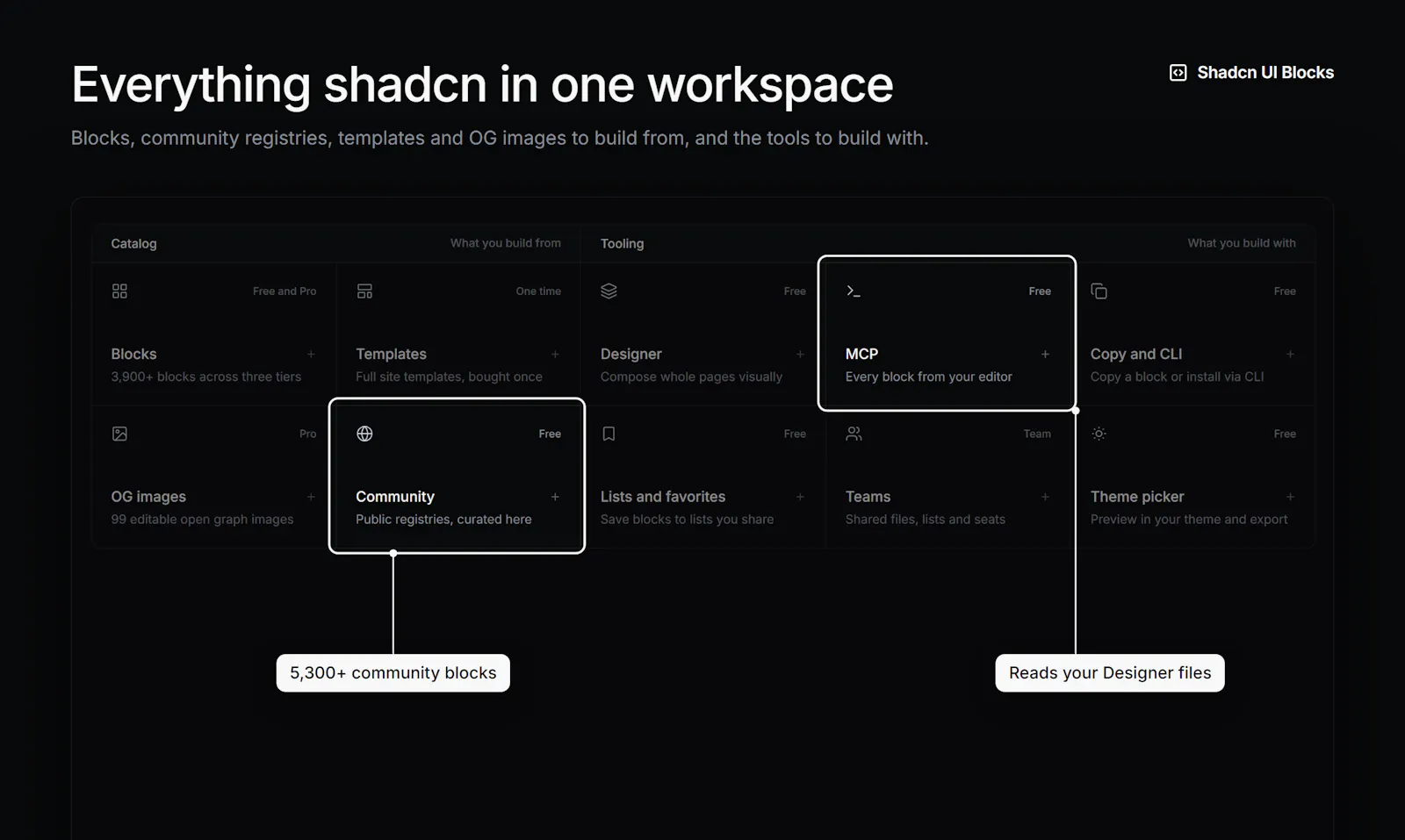The image size is (1405, 840).
Task: Click the Tooling section header
Action: [622, 243]
